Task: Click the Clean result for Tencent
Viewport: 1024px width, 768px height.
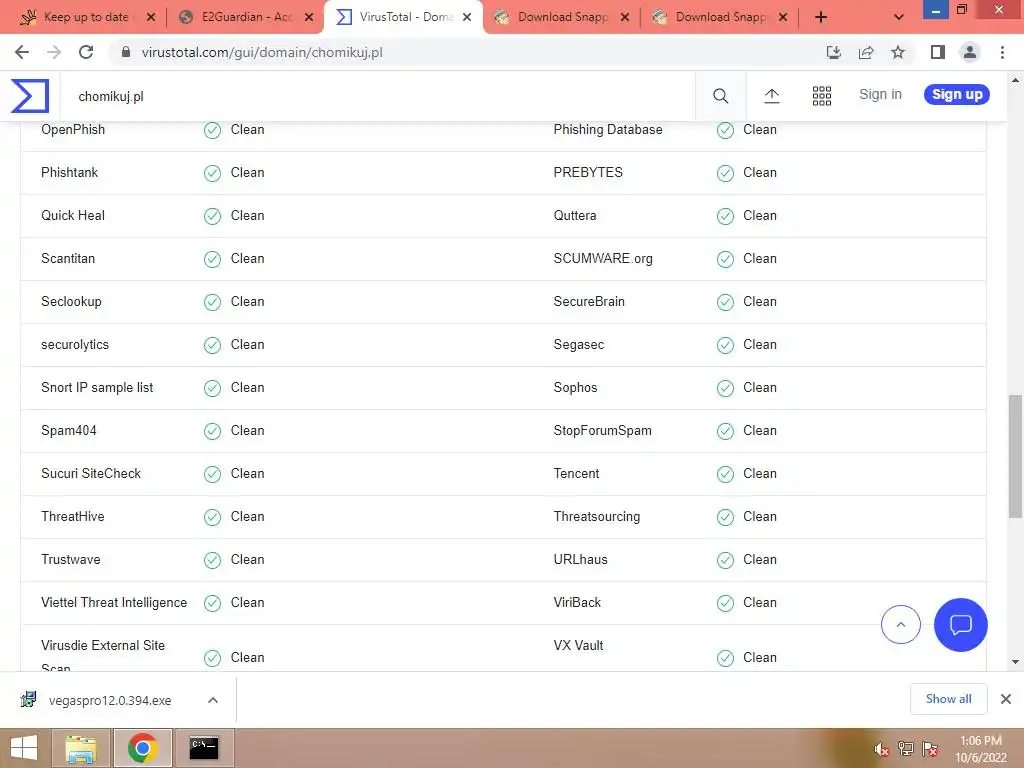Action: pos(760,473)
